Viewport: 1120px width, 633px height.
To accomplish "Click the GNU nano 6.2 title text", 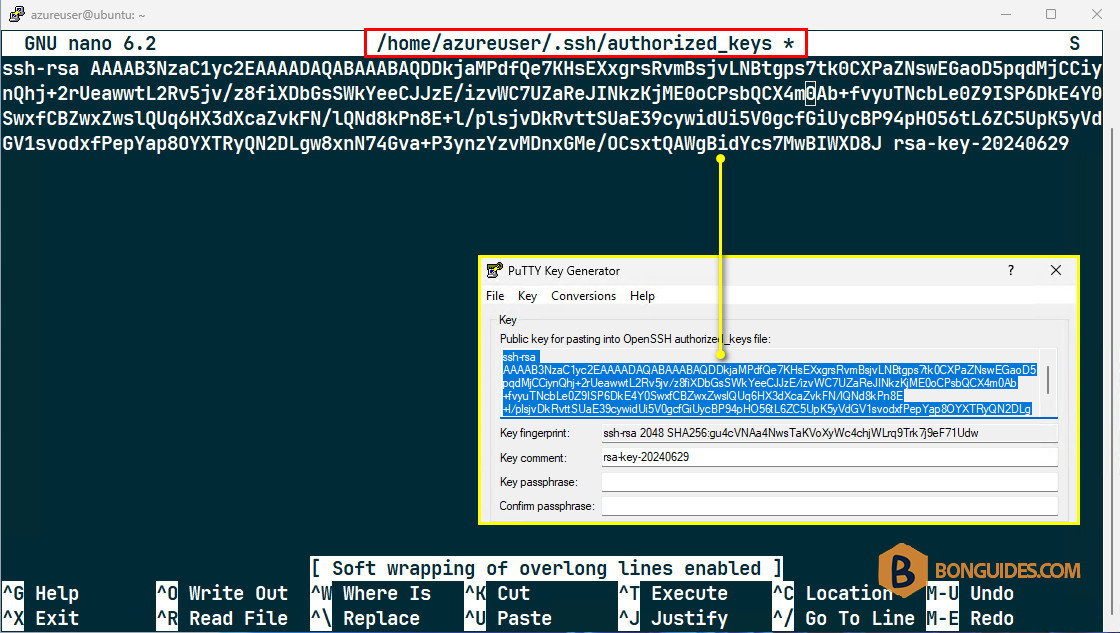I will coord(90,44).
